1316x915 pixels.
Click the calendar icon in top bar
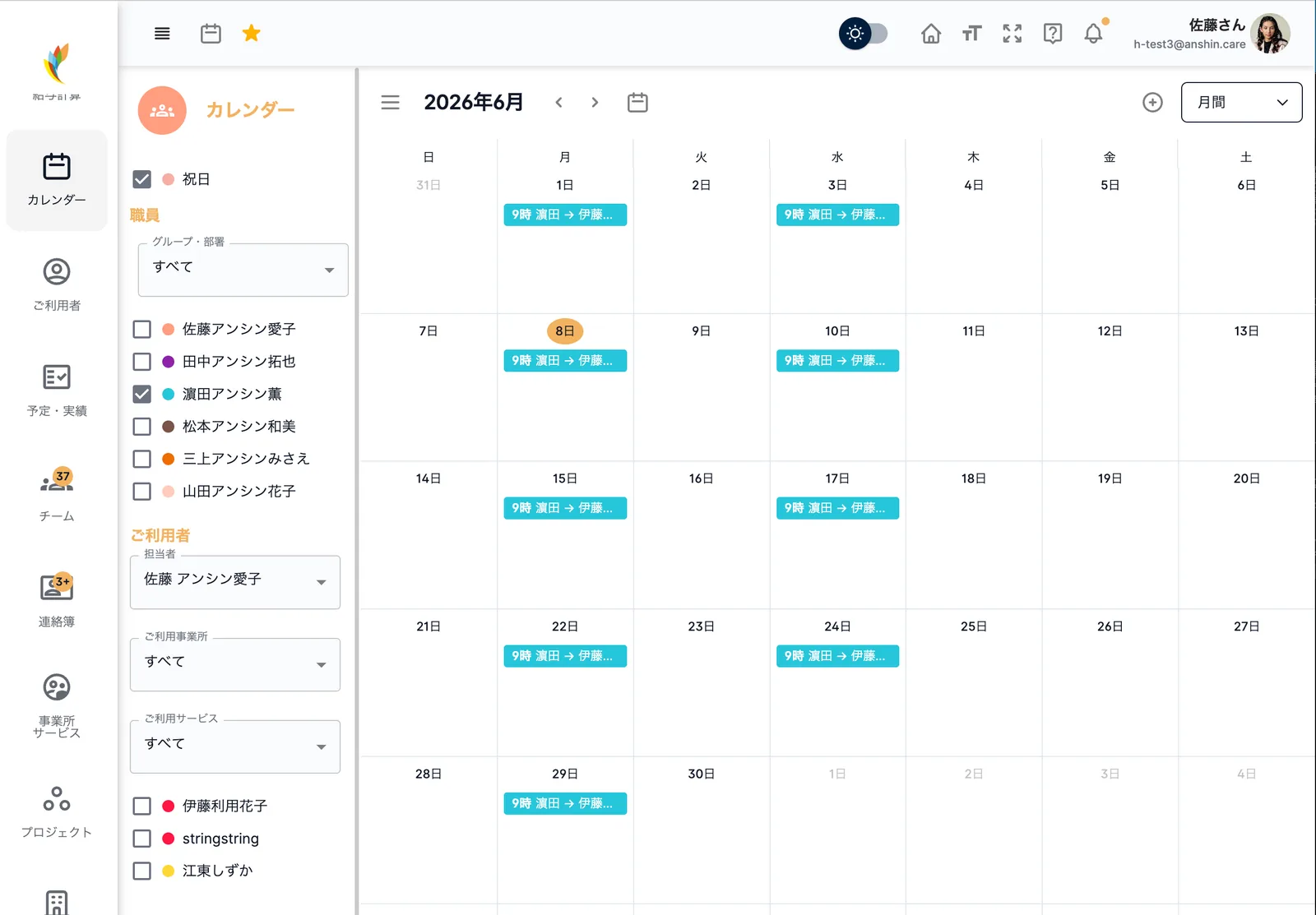point(211,34)
